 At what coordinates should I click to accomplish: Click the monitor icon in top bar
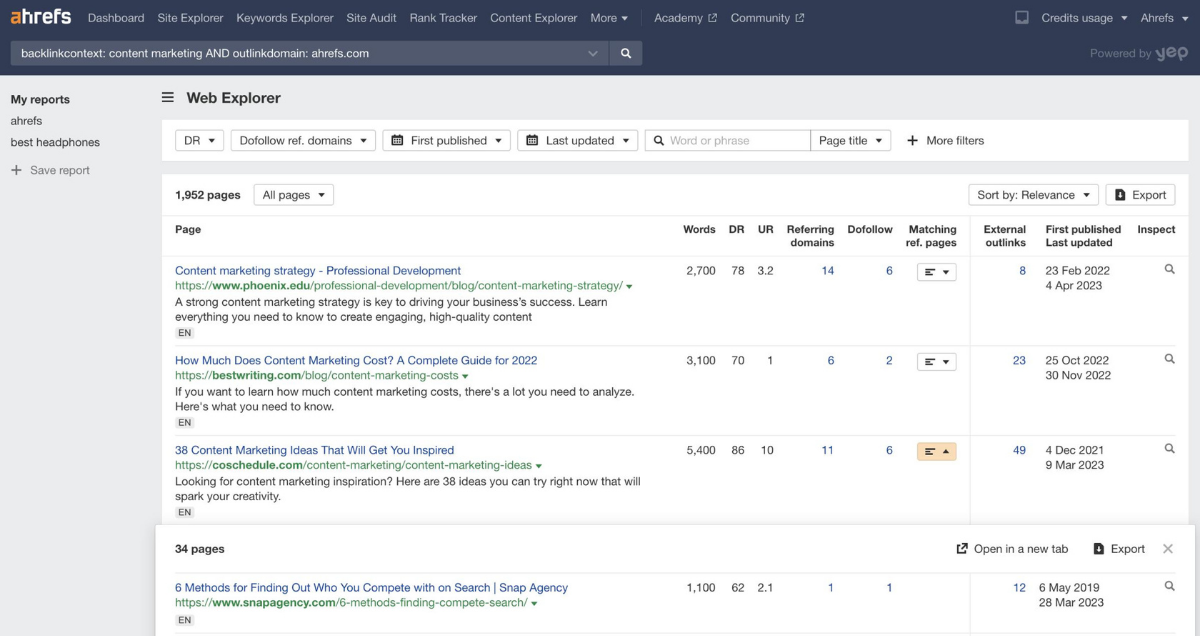pos(1021,18)
